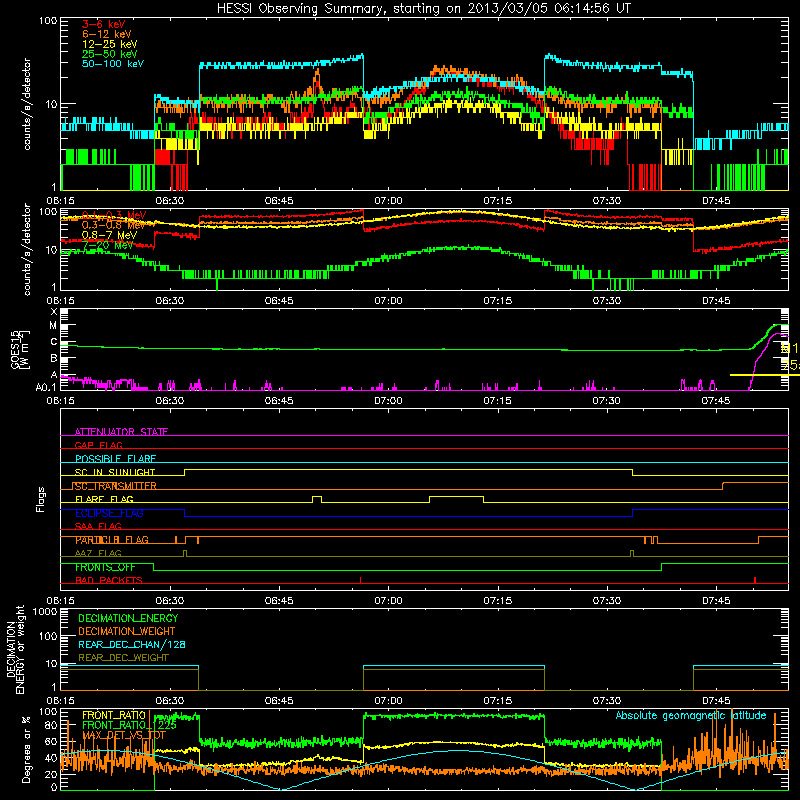Click the DECIMATION_WEIGHT legend label

pos(127,632)
